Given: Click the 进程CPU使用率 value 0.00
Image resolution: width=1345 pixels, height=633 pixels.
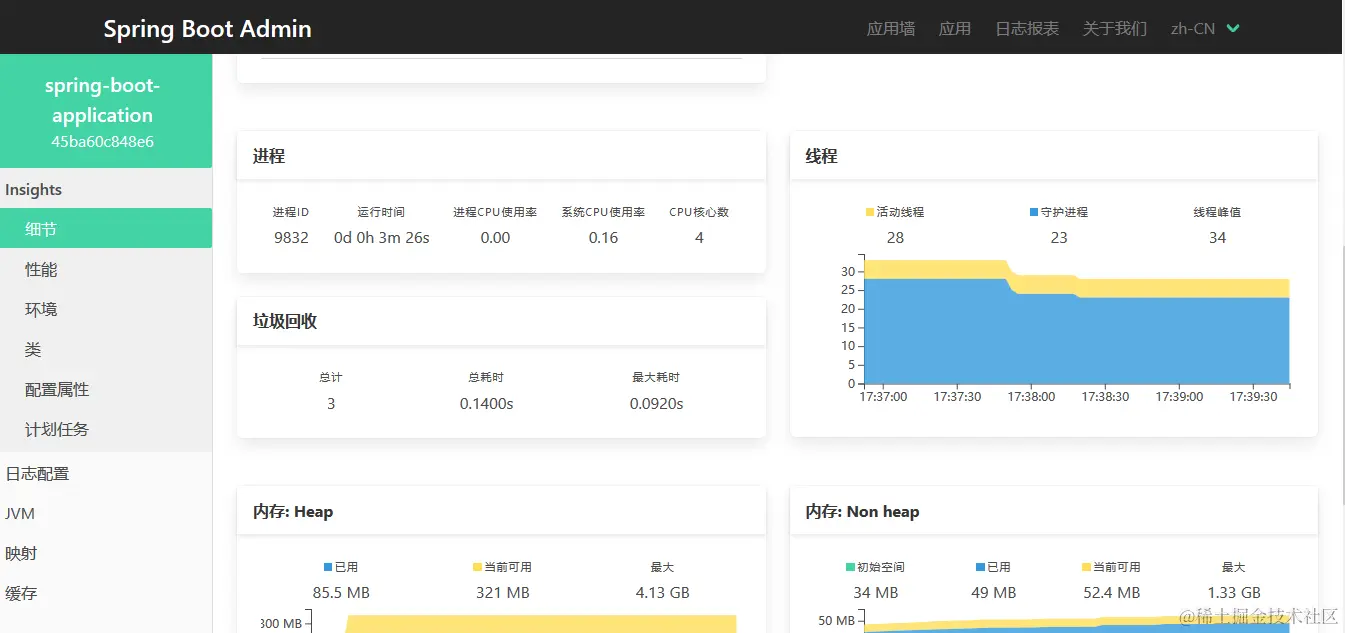Looking at the screenshot, I should (495, 238).
